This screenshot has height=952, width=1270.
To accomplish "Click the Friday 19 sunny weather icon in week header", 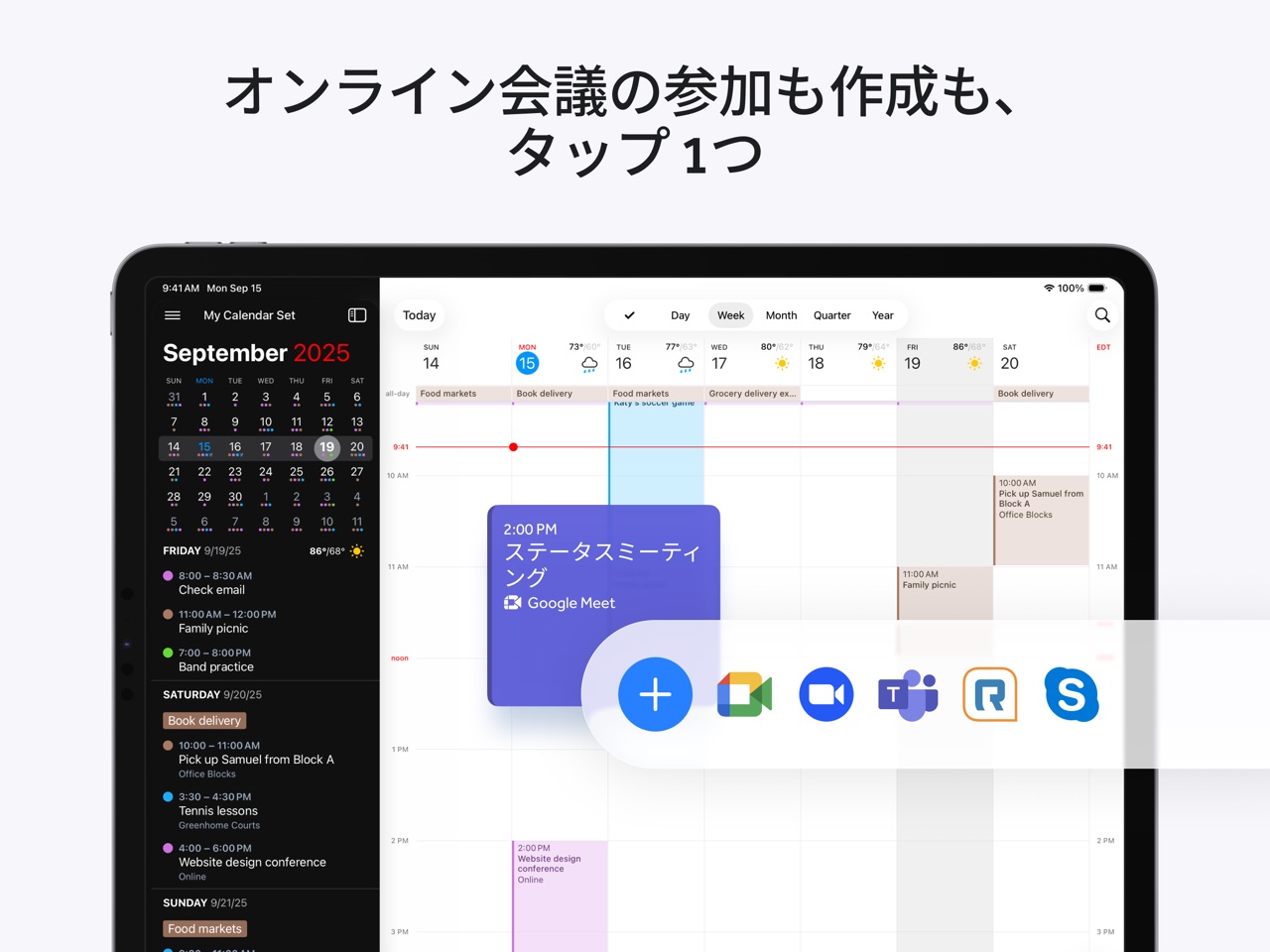I will click(974, 364).
